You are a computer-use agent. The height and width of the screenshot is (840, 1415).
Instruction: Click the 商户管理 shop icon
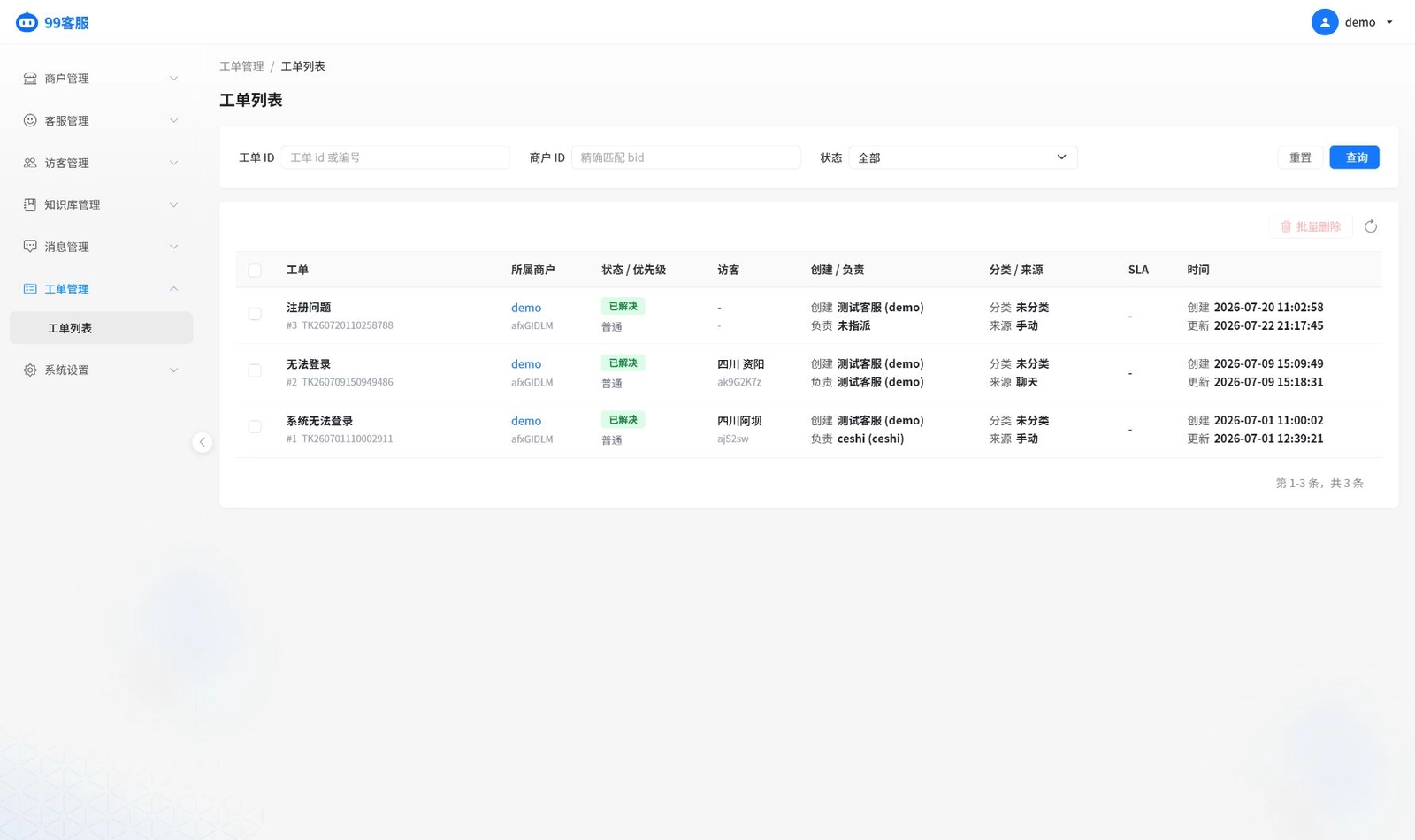pos(30,79)
